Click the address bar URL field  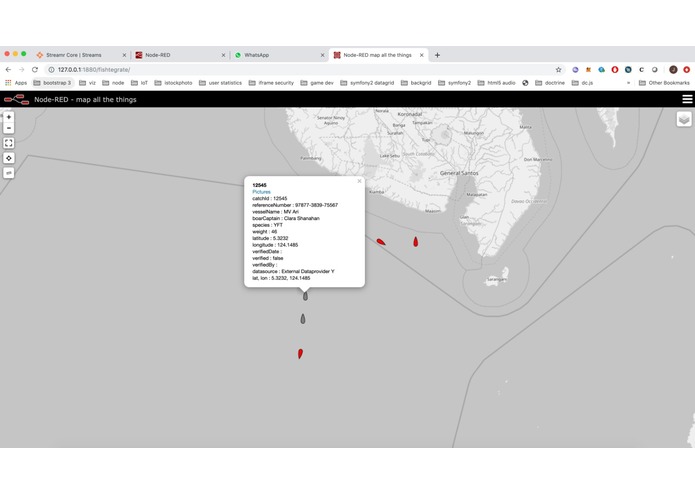[x=305, y=70]
